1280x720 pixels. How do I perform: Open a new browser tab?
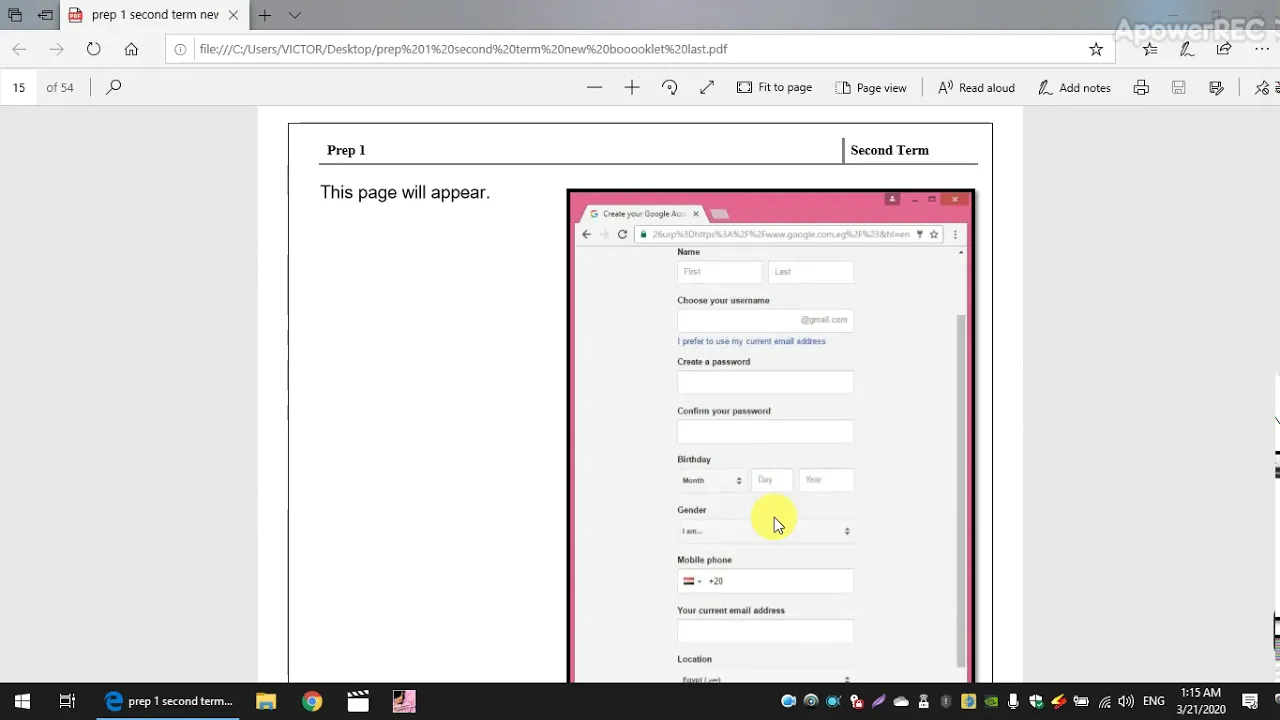(x=265, y=15)
